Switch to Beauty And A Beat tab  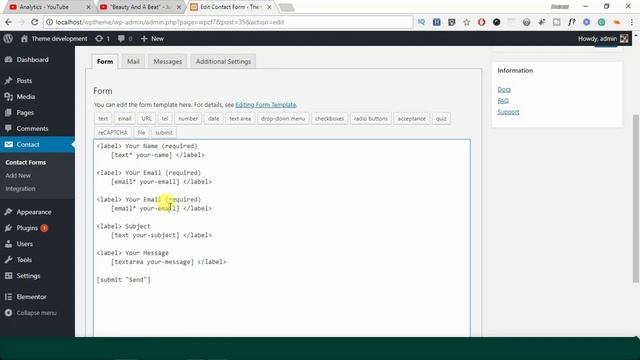(x=139, y=7)
